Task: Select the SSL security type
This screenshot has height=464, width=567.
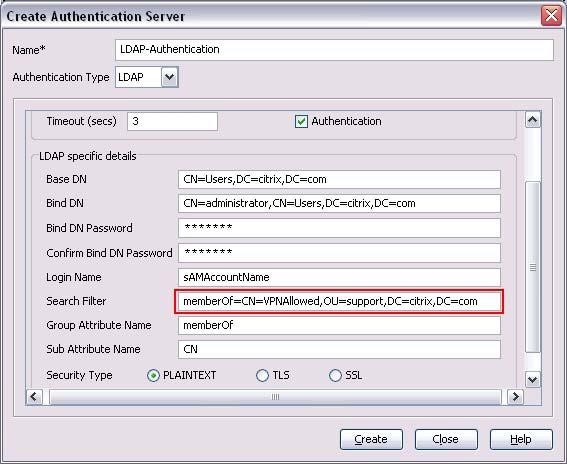Action: [x=335, y=376]
